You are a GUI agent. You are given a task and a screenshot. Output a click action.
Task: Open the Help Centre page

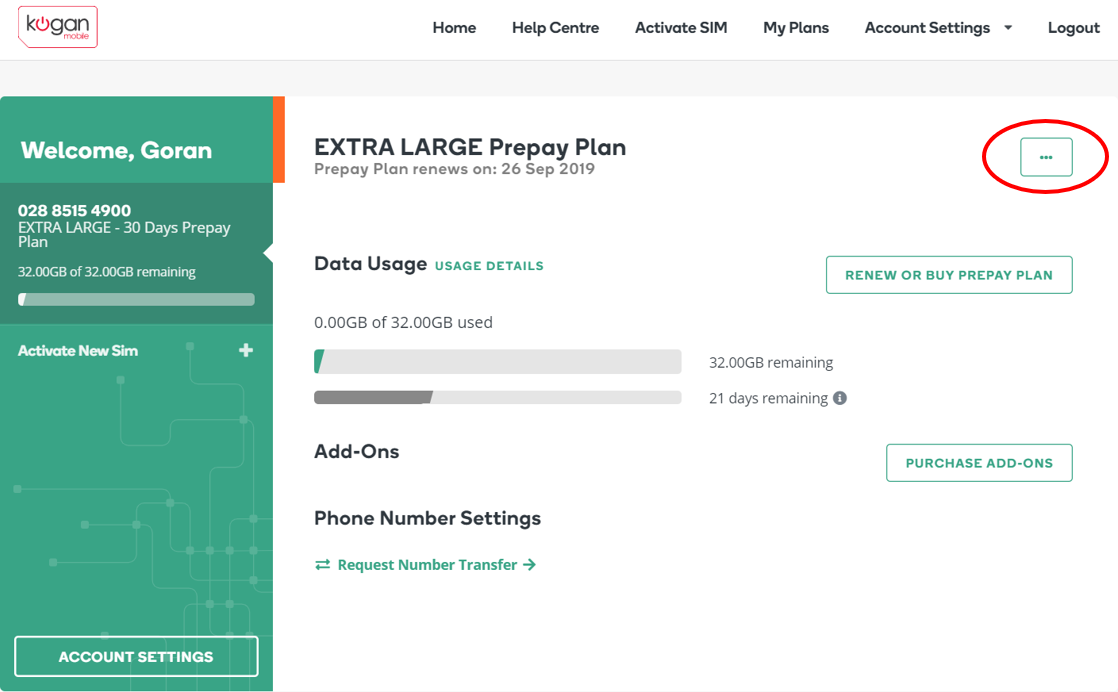click(x=555, y=28)
